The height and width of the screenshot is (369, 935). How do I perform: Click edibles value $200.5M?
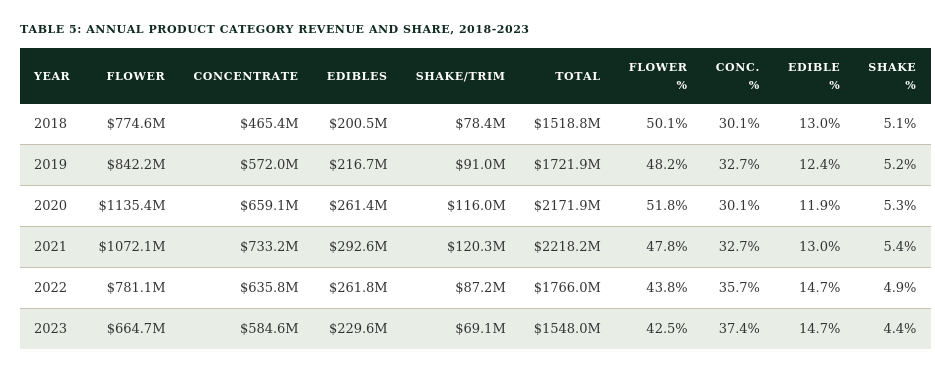[358, 123]
